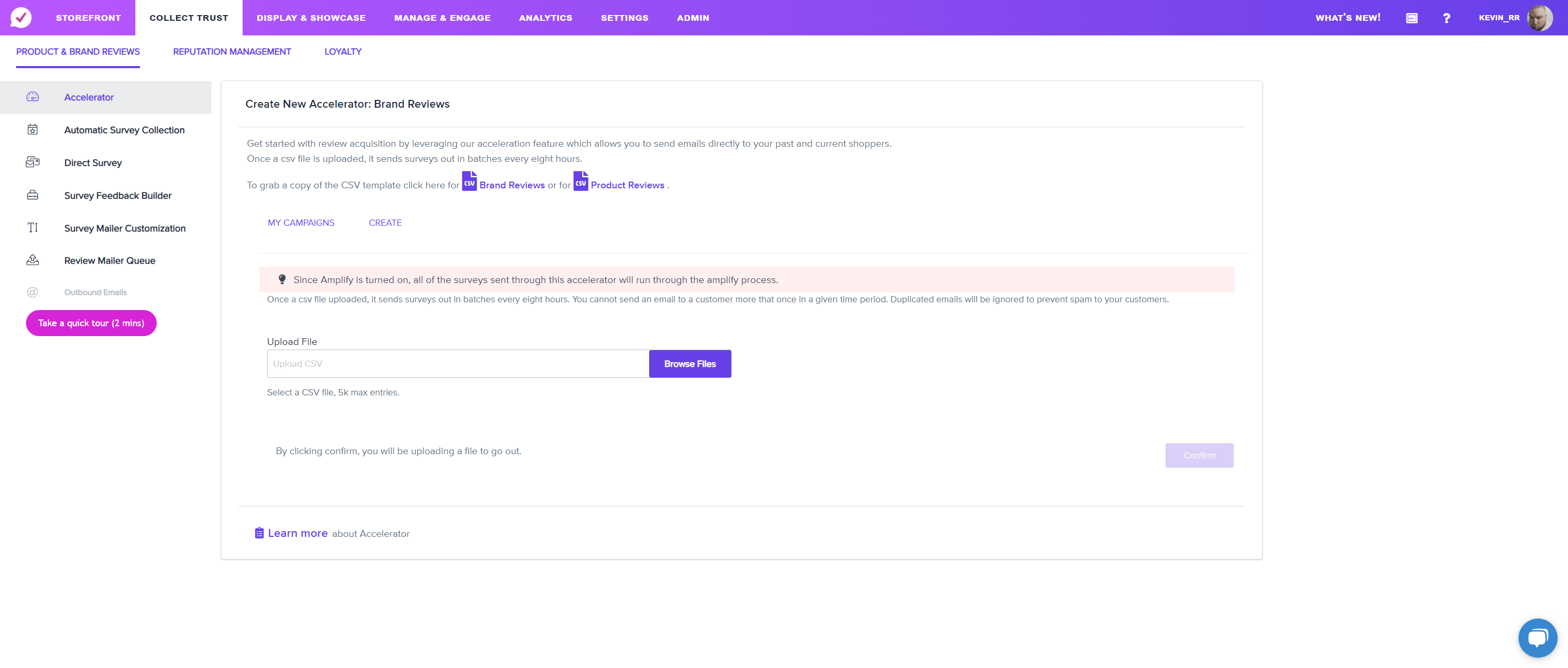Click the Survey Mailer Customization text icon

pyautogui.click(x=33, y=227)
